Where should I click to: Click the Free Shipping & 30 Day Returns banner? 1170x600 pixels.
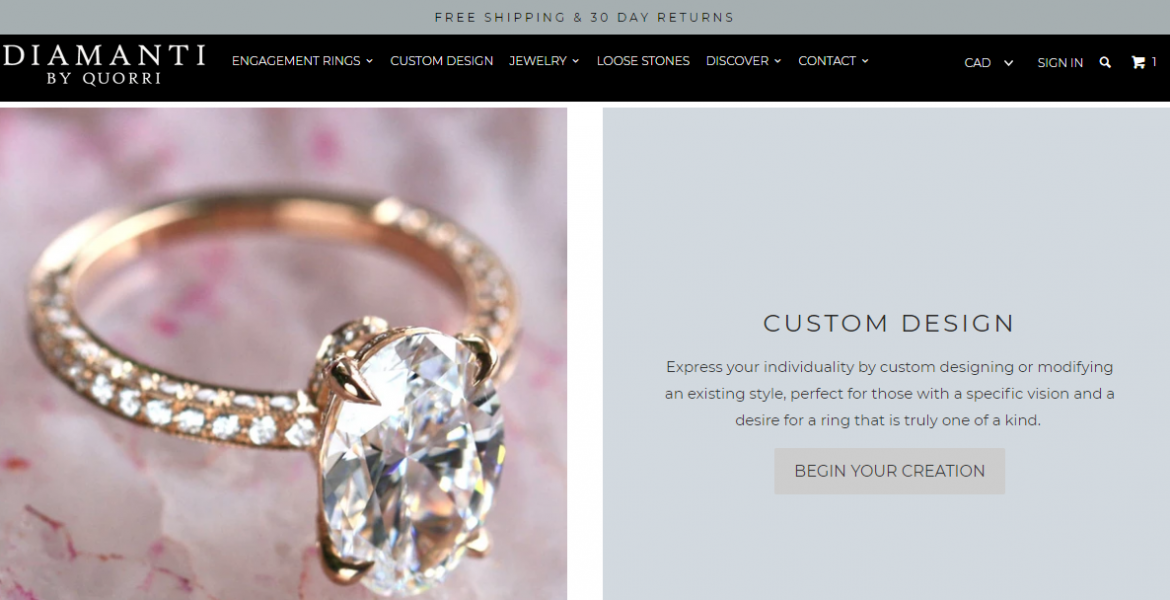(584, 17)
